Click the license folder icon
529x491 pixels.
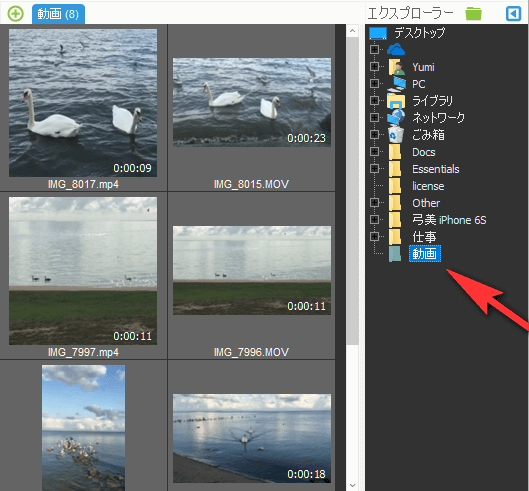click(x=395, y=186)
